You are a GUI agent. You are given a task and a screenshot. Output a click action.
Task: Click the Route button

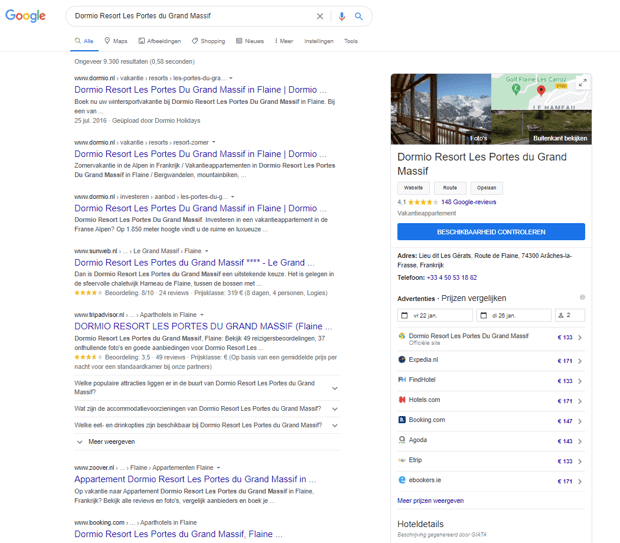pos(450,188)
